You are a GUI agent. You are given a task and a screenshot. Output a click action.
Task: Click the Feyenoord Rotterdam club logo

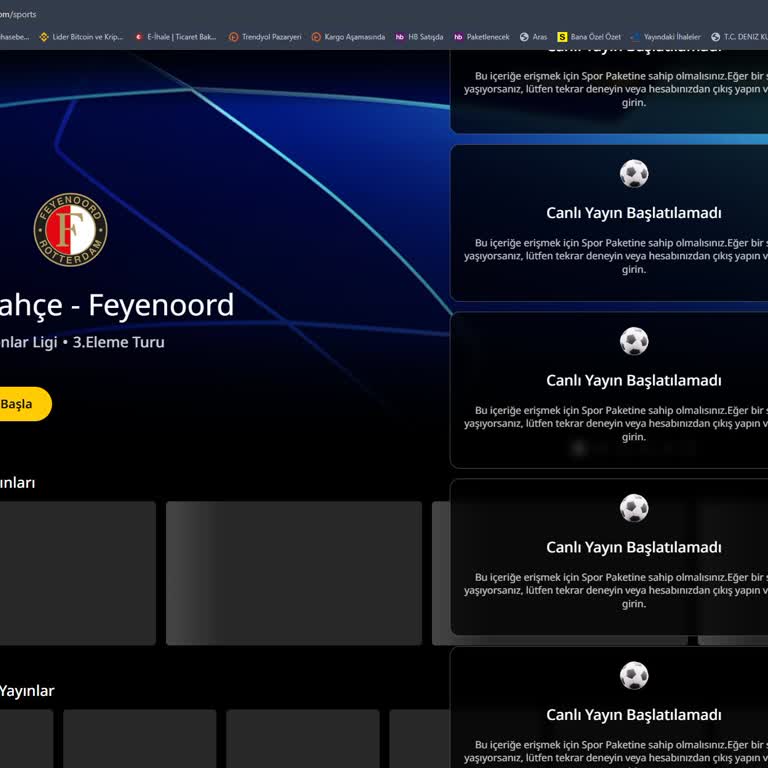(x=70, y=230)
